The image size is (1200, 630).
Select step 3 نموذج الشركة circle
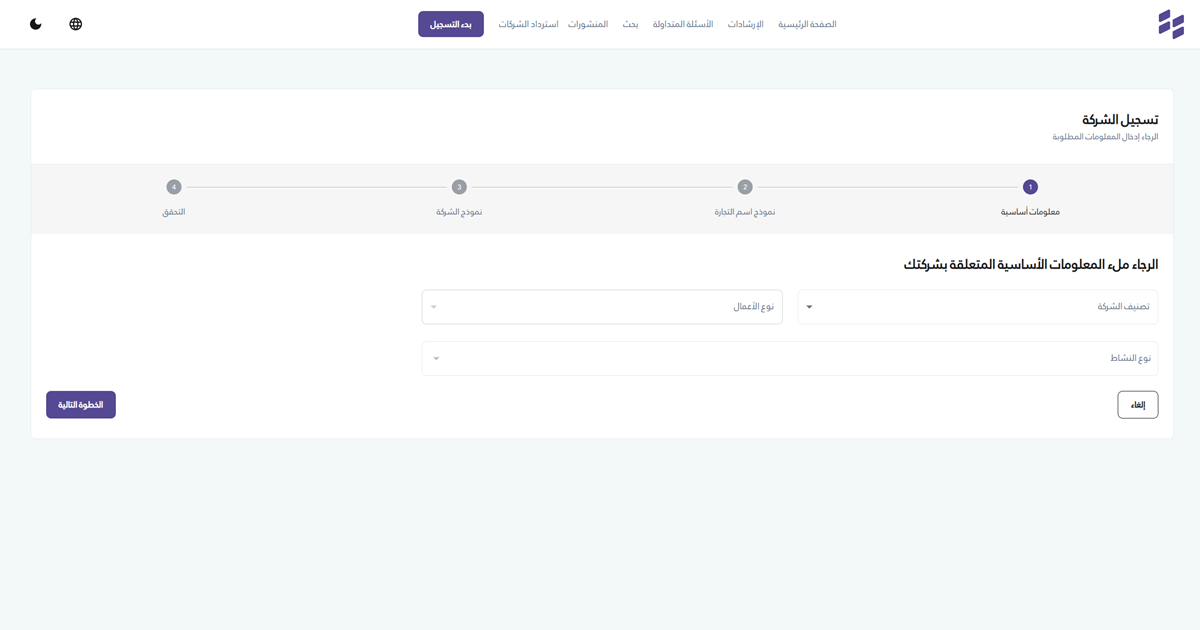459,187
